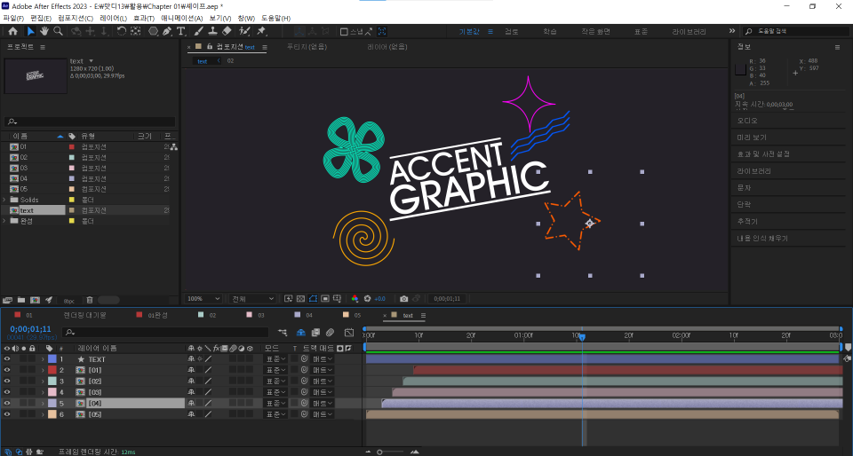Select the Clone Stamp tool

(x=213, y=32)
